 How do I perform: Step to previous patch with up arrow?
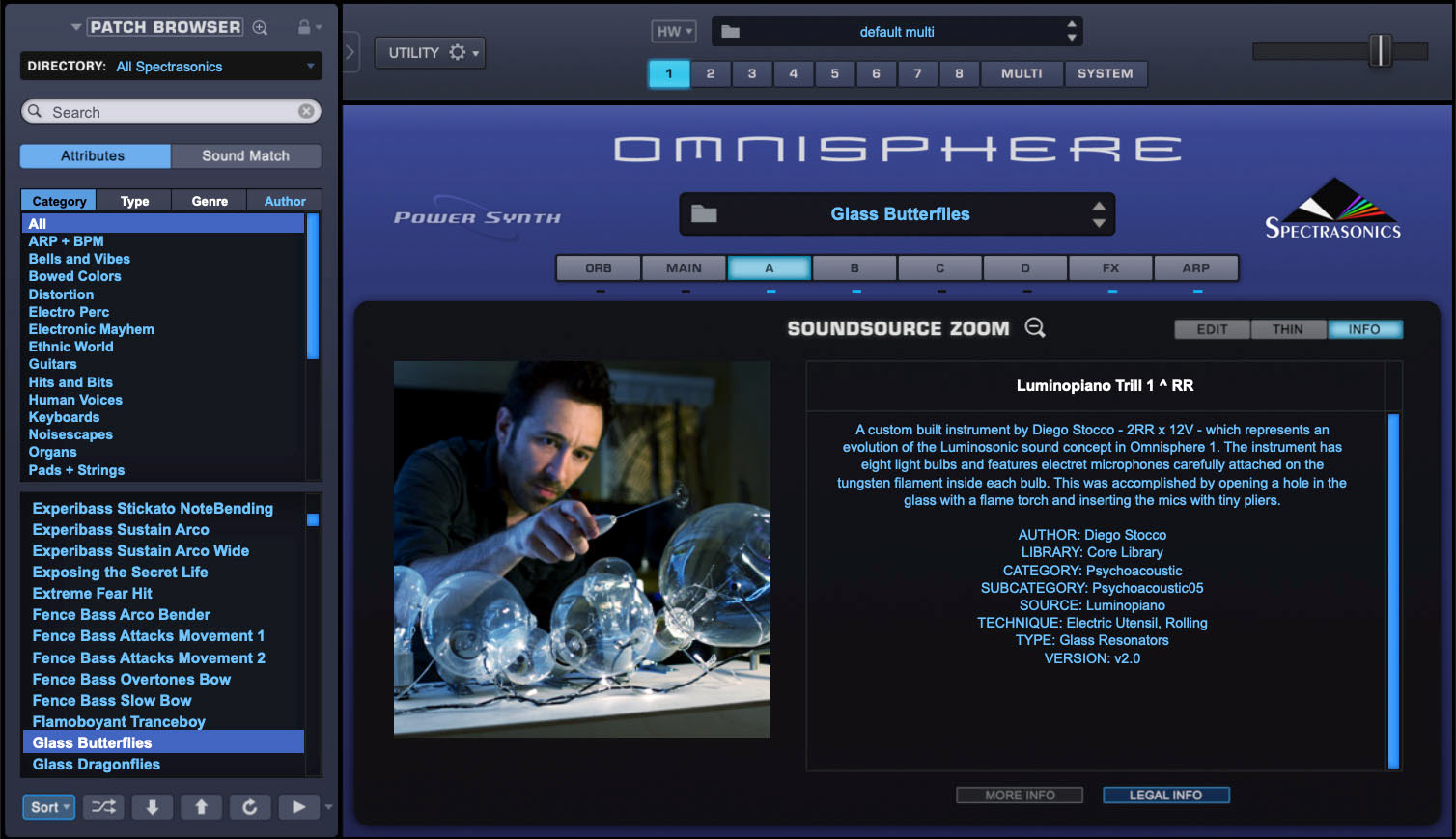coord(201,807)
